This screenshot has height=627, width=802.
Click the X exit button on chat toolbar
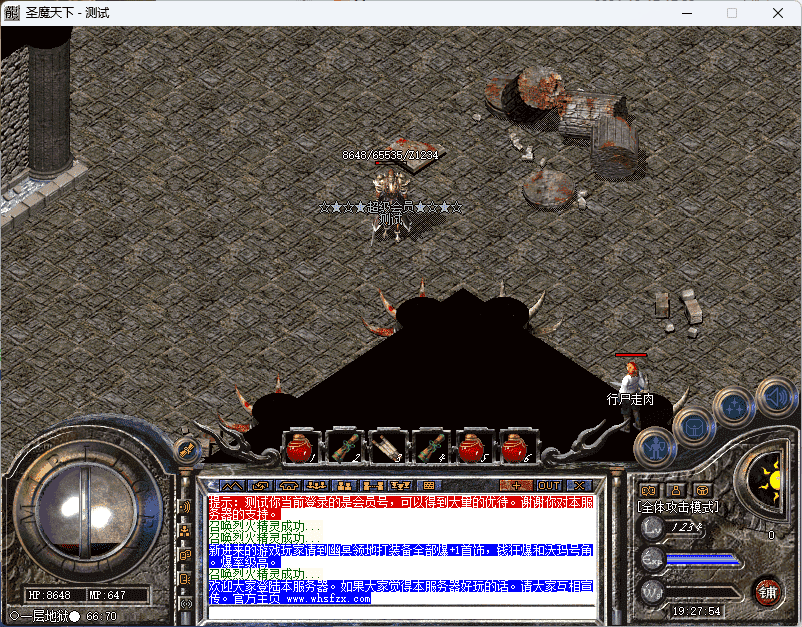(579, 485)
